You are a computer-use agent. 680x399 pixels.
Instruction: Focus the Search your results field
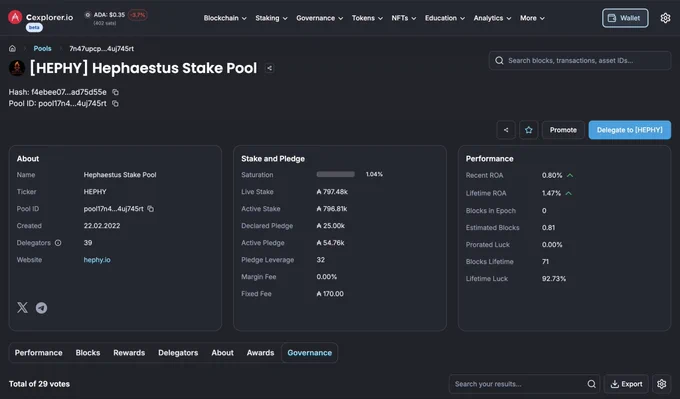click(x=524, y=384)
